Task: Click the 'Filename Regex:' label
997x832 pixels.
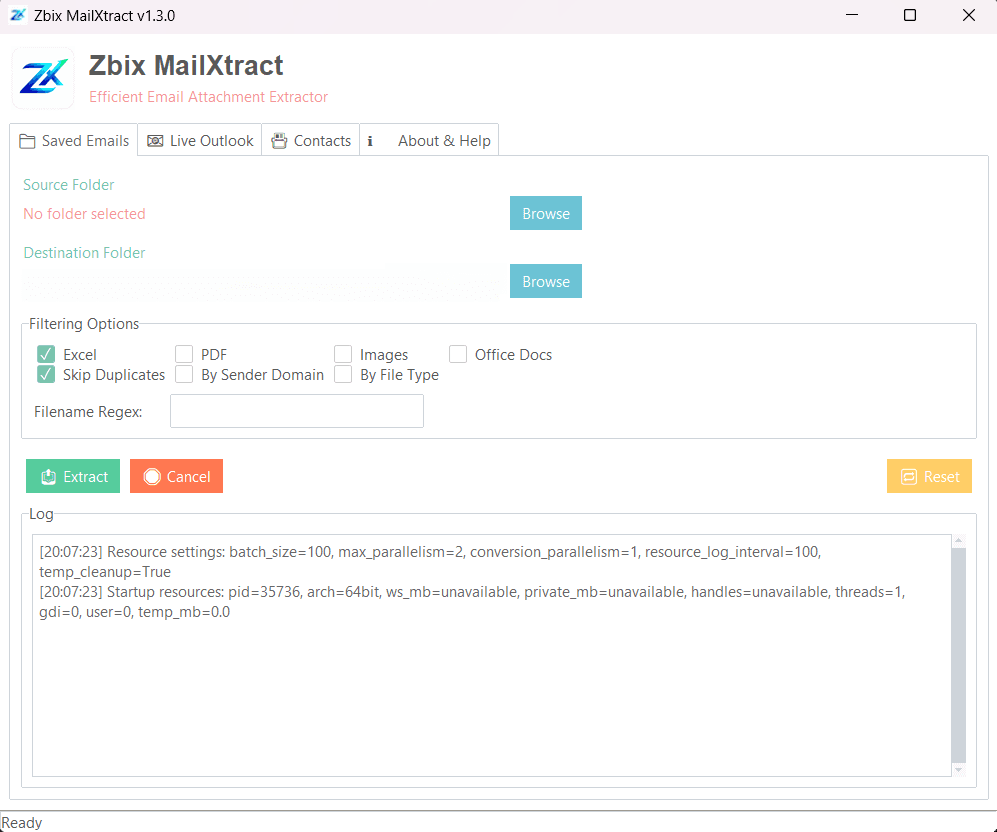Action: [x=88, y=412]
